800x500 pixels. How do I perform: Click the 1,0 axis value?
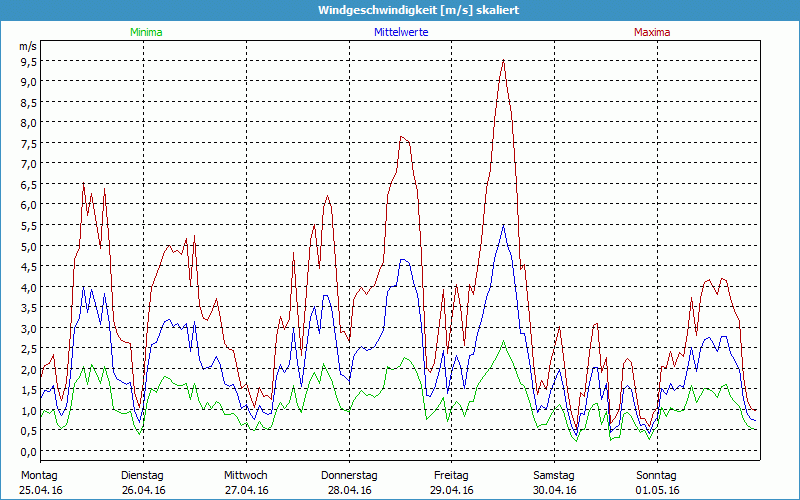(x=28, y=411)
